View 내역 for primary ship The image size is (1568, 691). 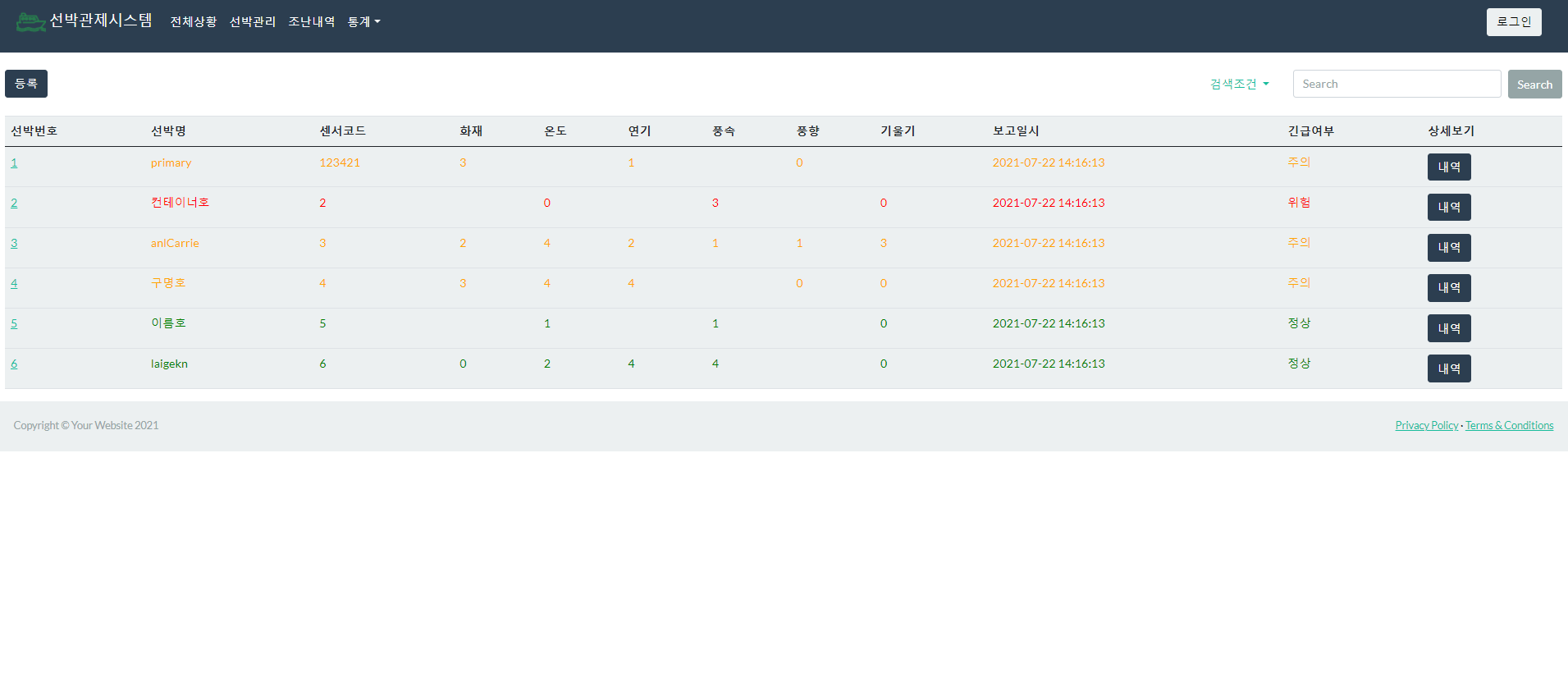click(1449, 167)
